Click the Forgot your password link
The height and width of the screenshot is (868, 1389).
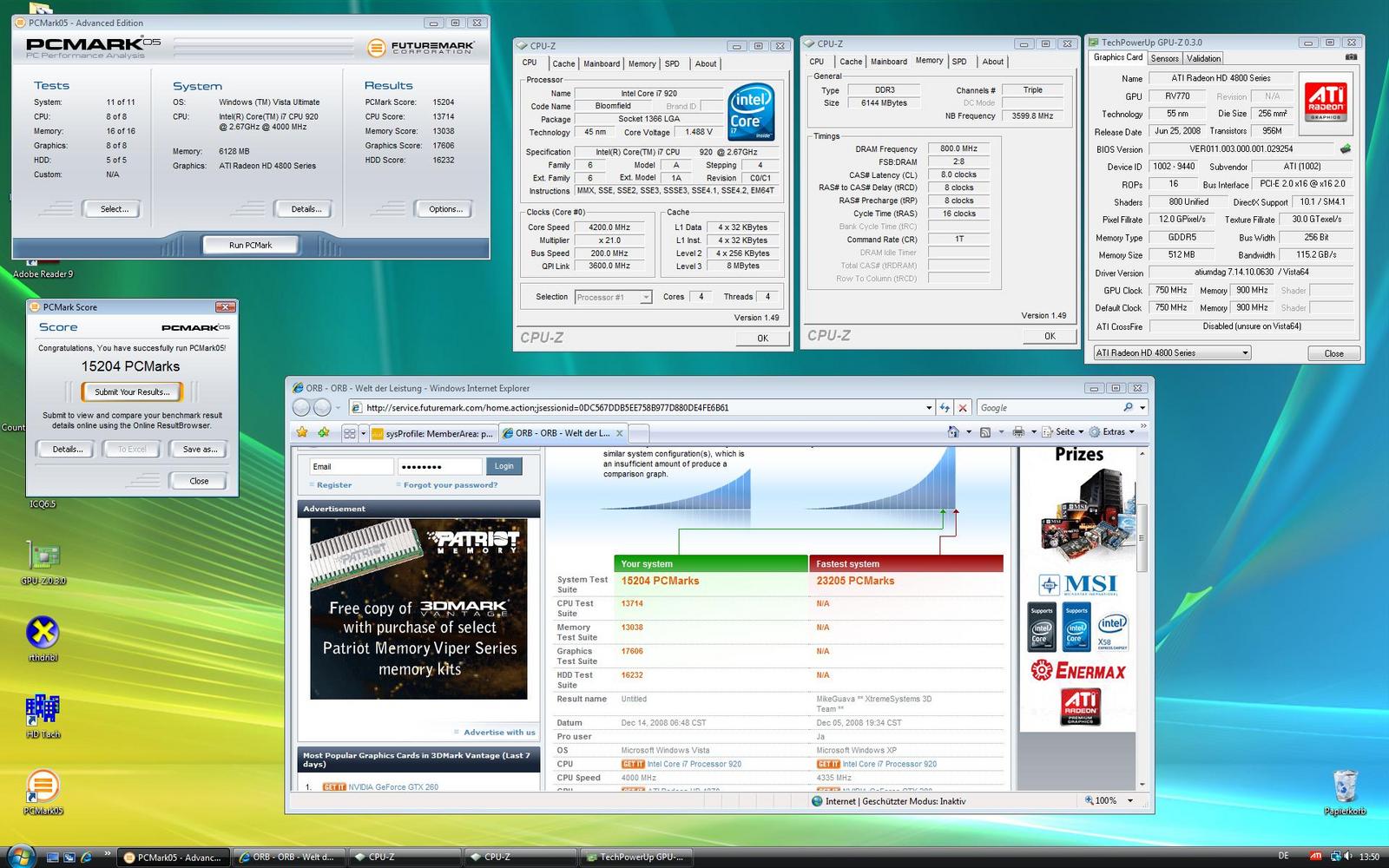tap(451, 485)
